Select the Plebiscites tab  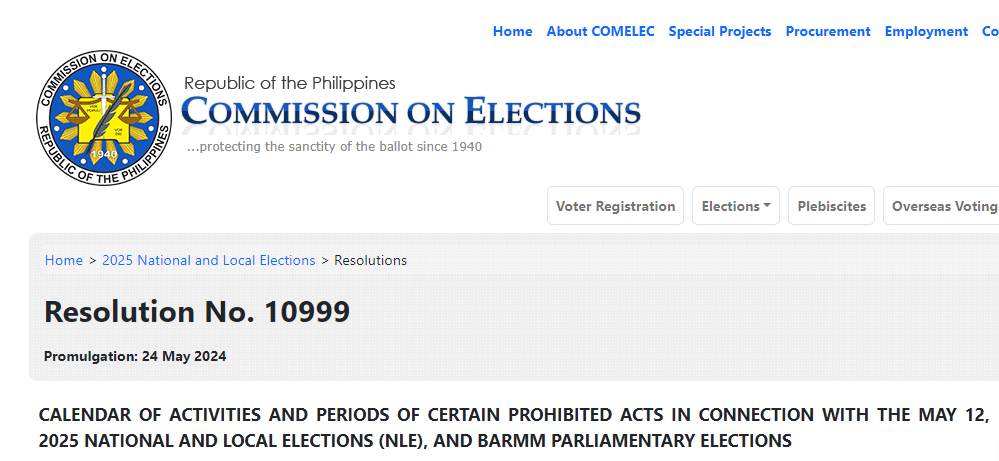point(831,206)
